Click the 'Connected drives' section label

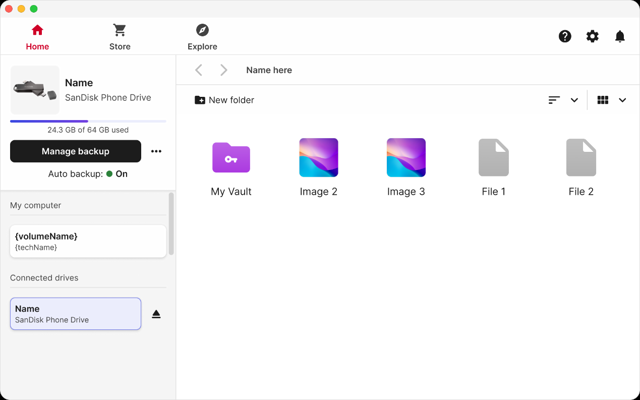(x=44, y=278)
